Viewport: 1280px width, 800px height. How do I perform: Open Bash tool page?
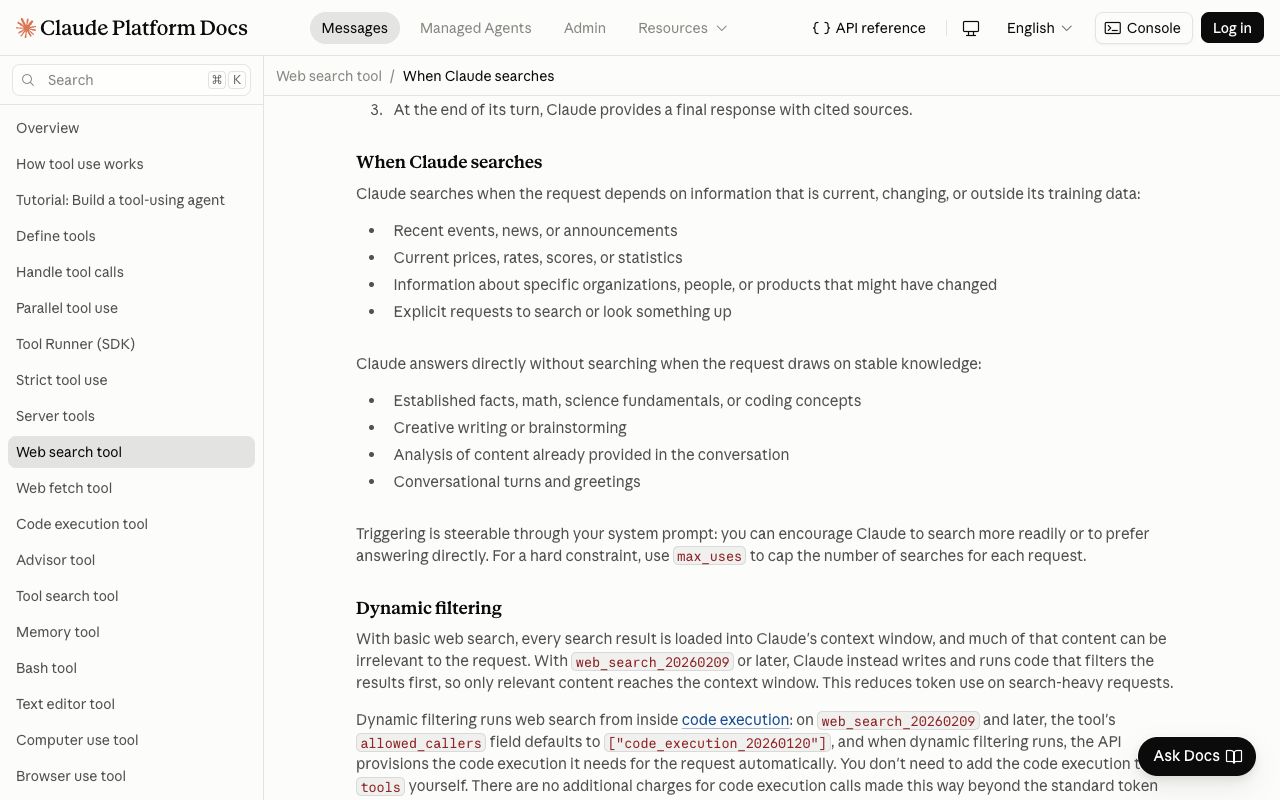coord(131,668)
